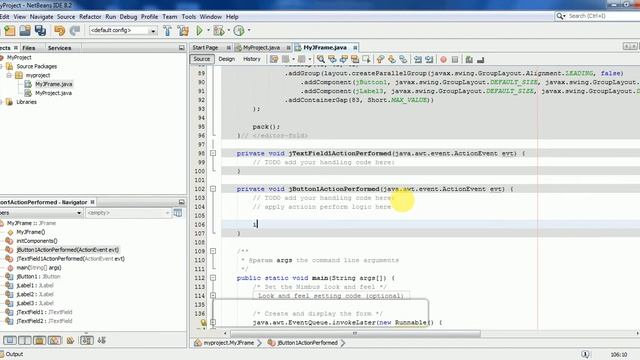The width and height of the screenshot is (640, 360).
Task: Click the New Project toolbar icon
Action: click(x=10, y=31)
